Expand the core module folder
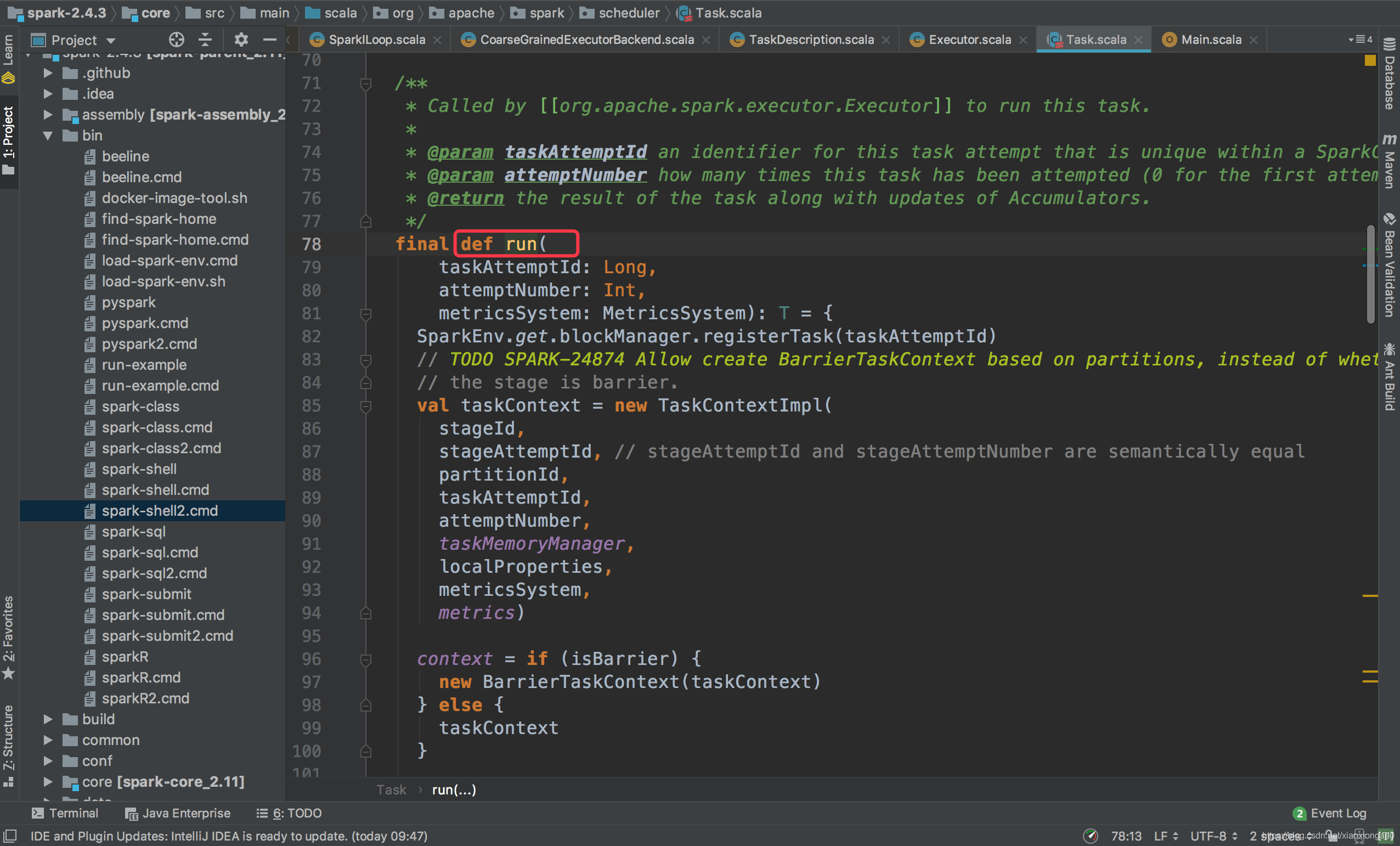The height and width of the screenshot is (846, 1400). pos(48,782)
